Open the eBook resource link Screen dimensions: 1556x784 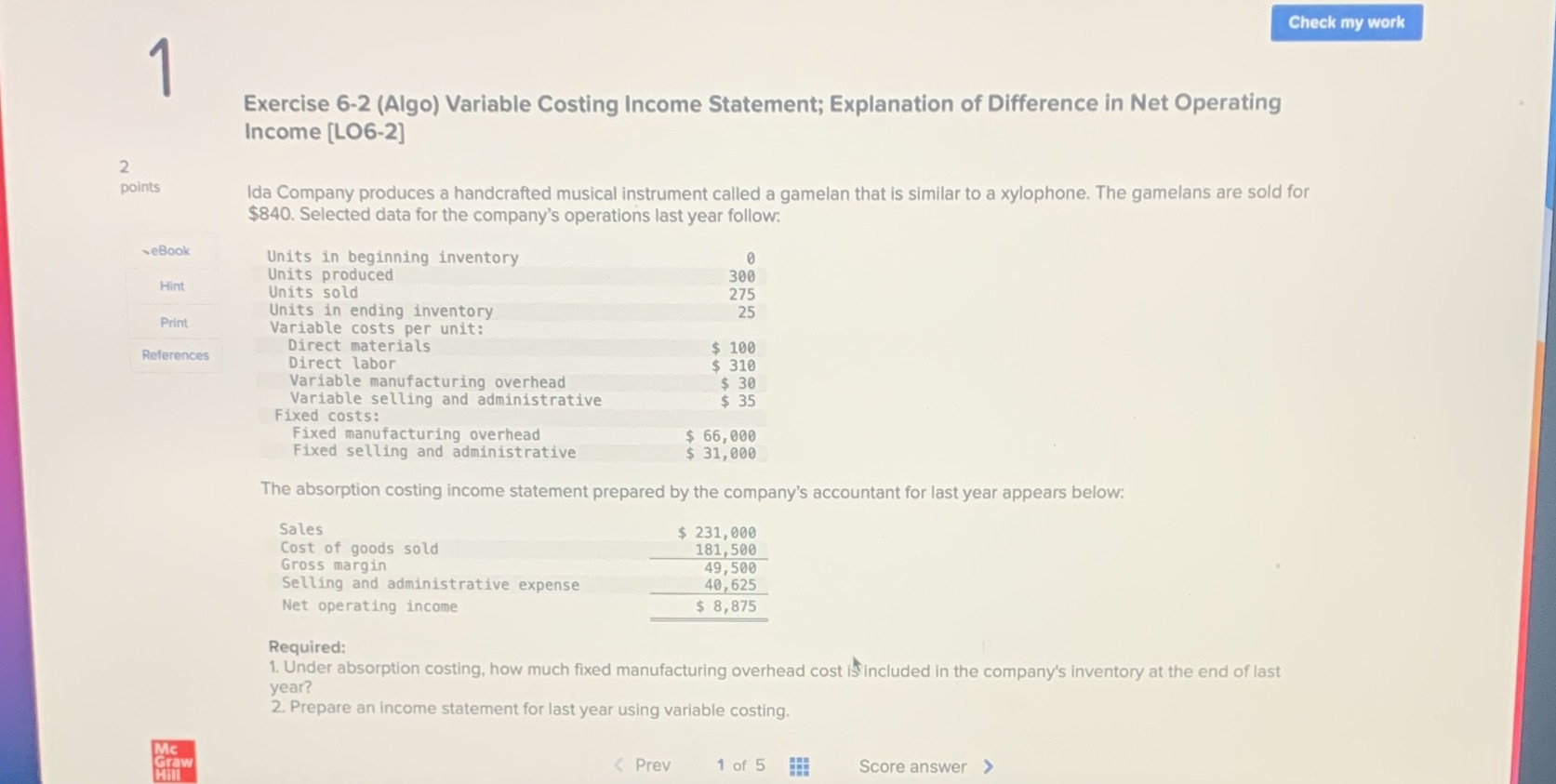click(x=169, y=250)
